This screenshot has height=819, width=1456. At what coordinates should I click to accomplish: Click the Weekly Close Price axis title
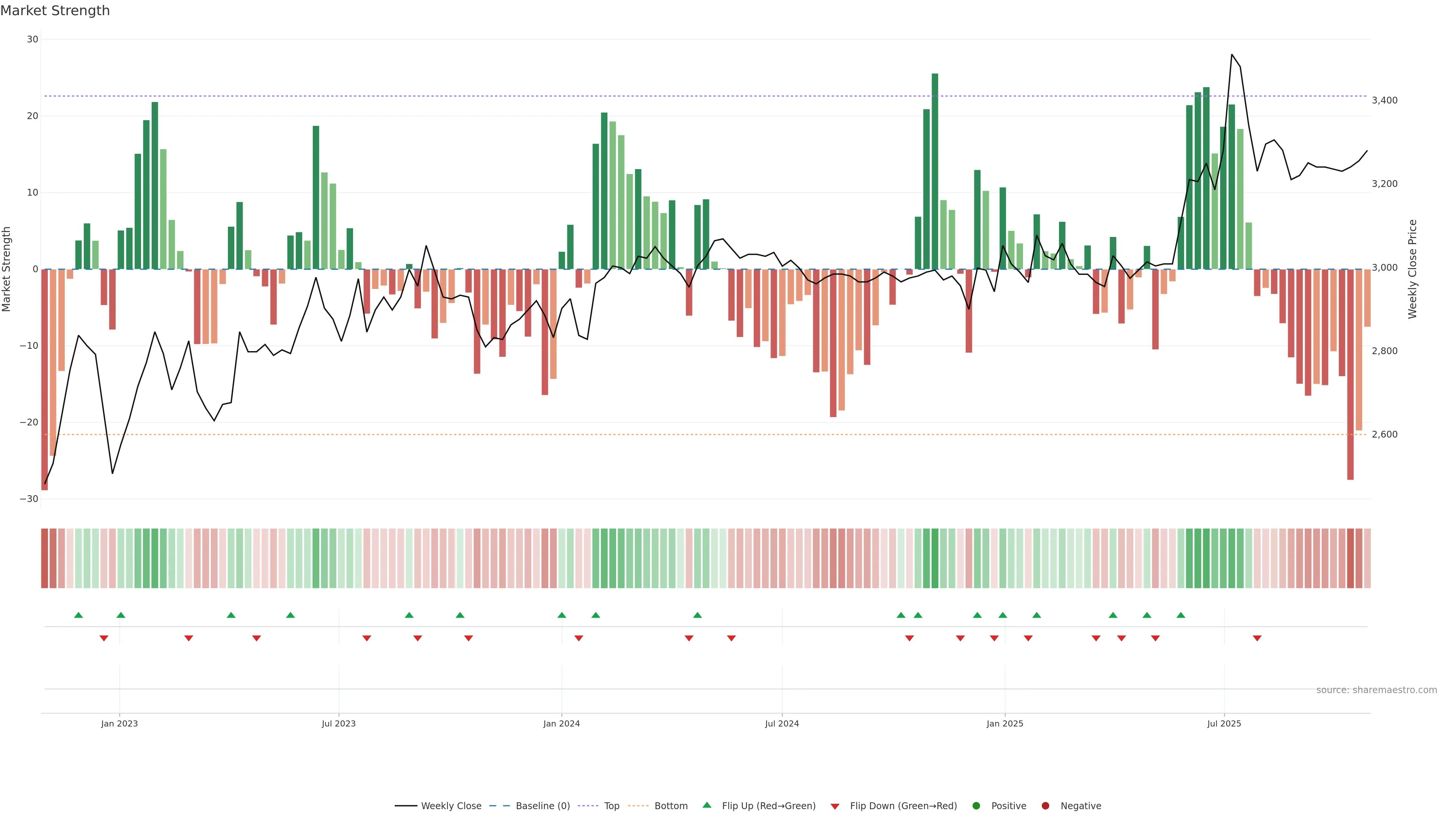(x=1412, y=269)
